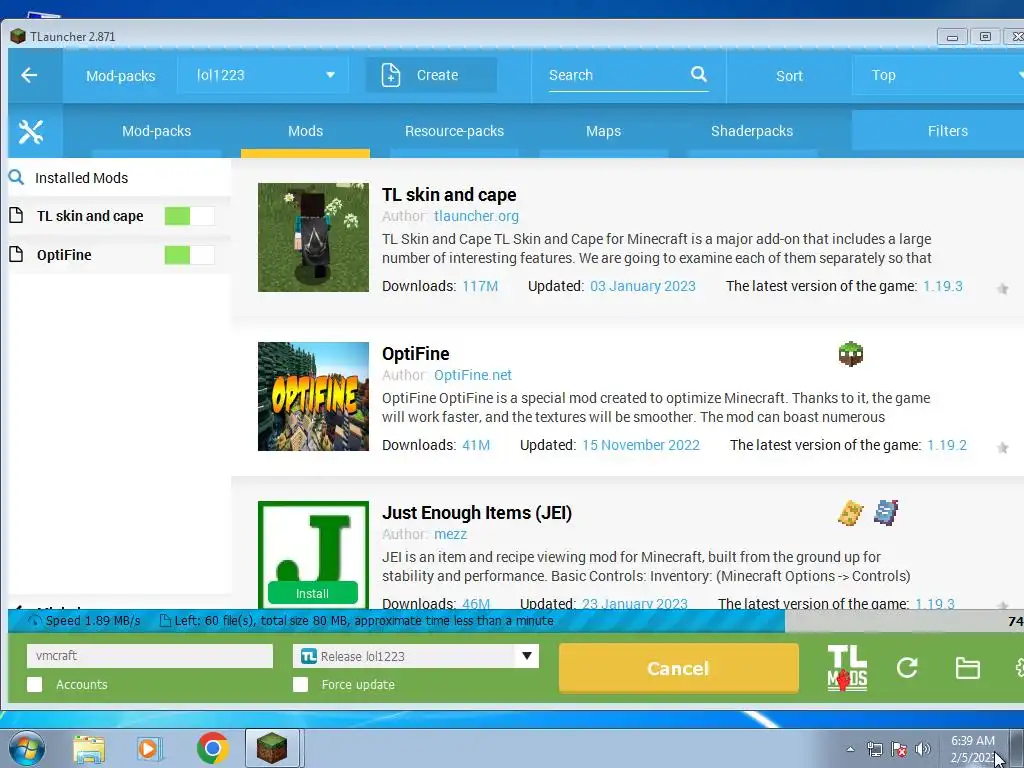Favorite OptiFine with its star icon
The width and height of the screenshot is (1024, 768).
[x=1002, y=447]
